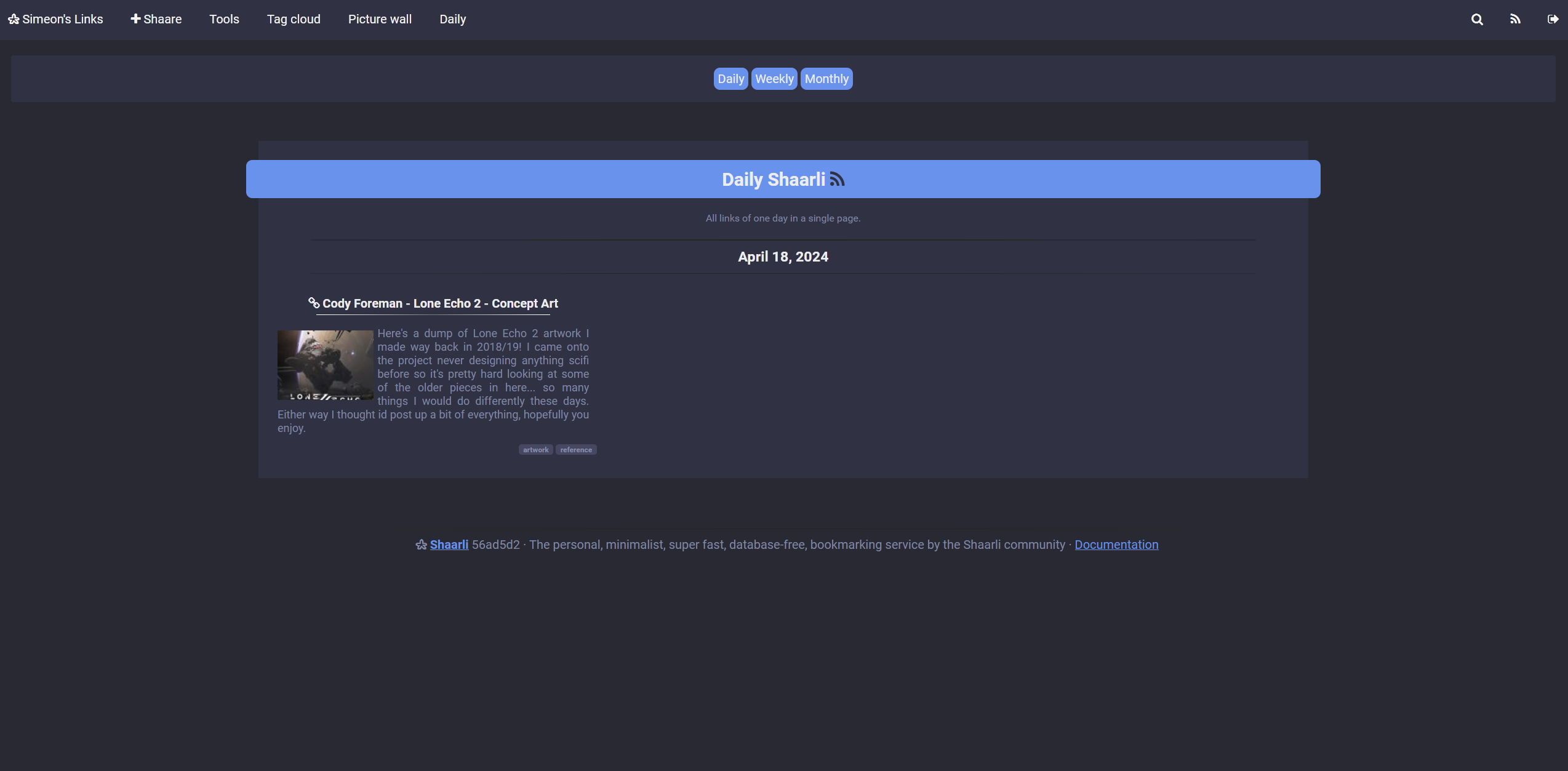Image resolution: width=1568 pixels, height=771 pixels.
Task: Select the Daily period button
Action: tap(730, 79)
